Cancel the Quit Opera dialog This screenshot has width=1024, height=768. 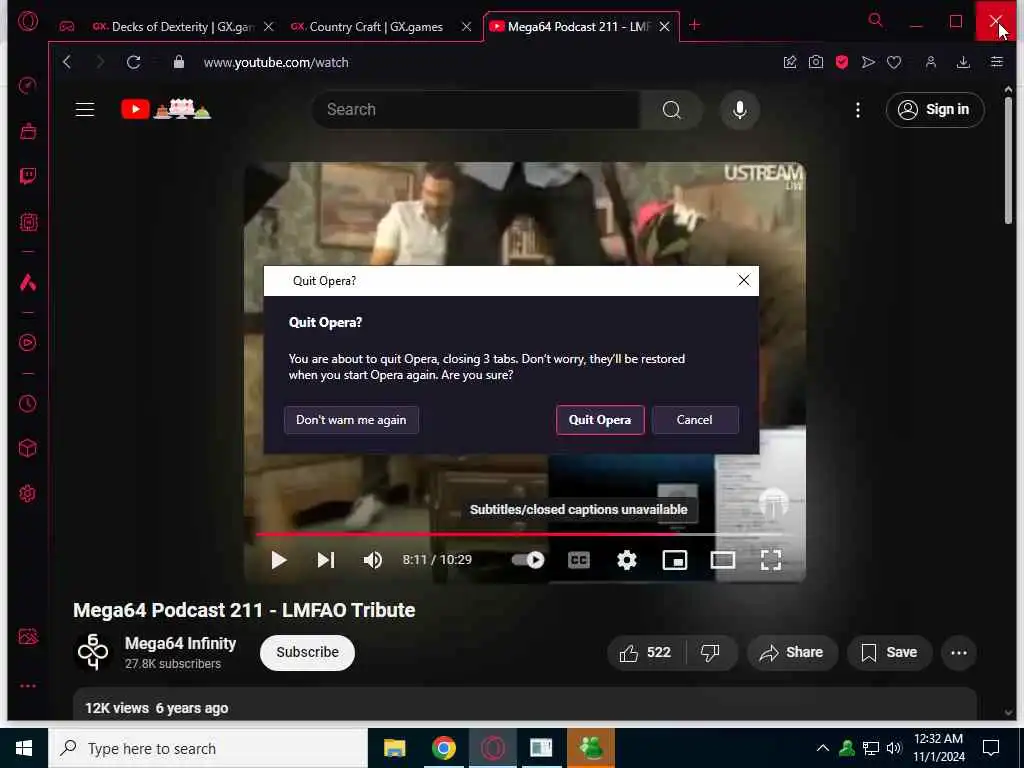(695, 420)
